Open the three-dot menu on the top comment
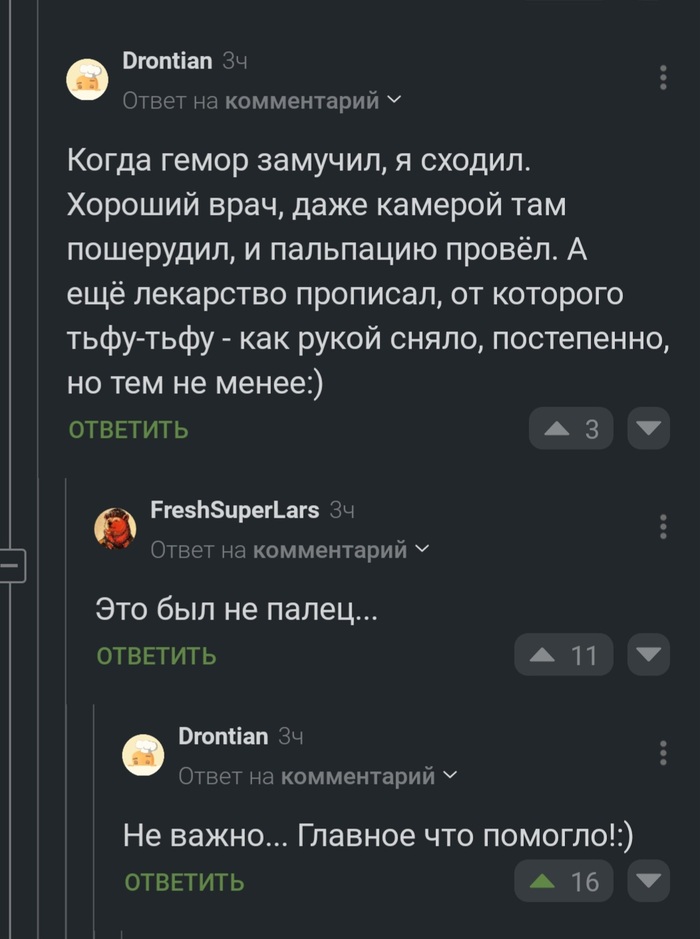This screenshot has height=939, width=700. pos(661,79)
